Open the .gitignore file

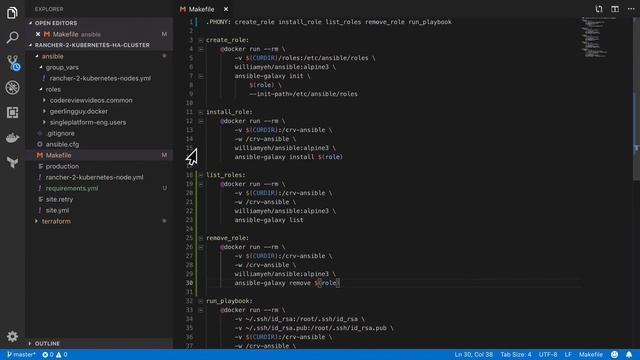pyautogui.click(x=100, y=133)
